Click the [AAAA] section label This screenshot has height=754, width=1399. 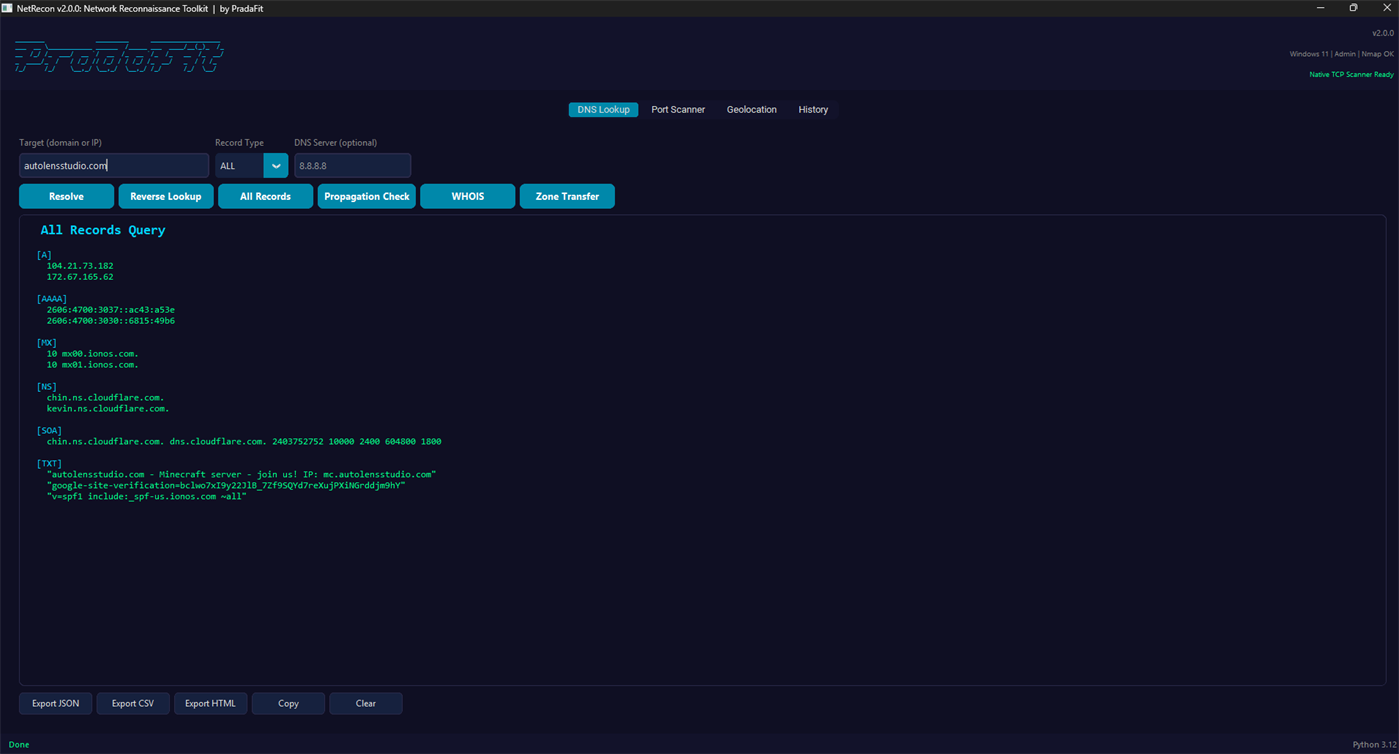52,299
